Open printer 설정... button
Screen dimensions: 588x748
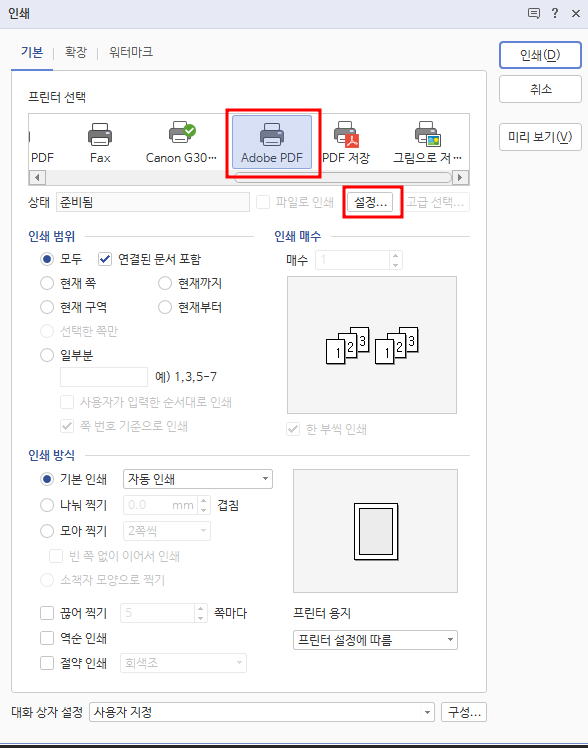[370, 202]
